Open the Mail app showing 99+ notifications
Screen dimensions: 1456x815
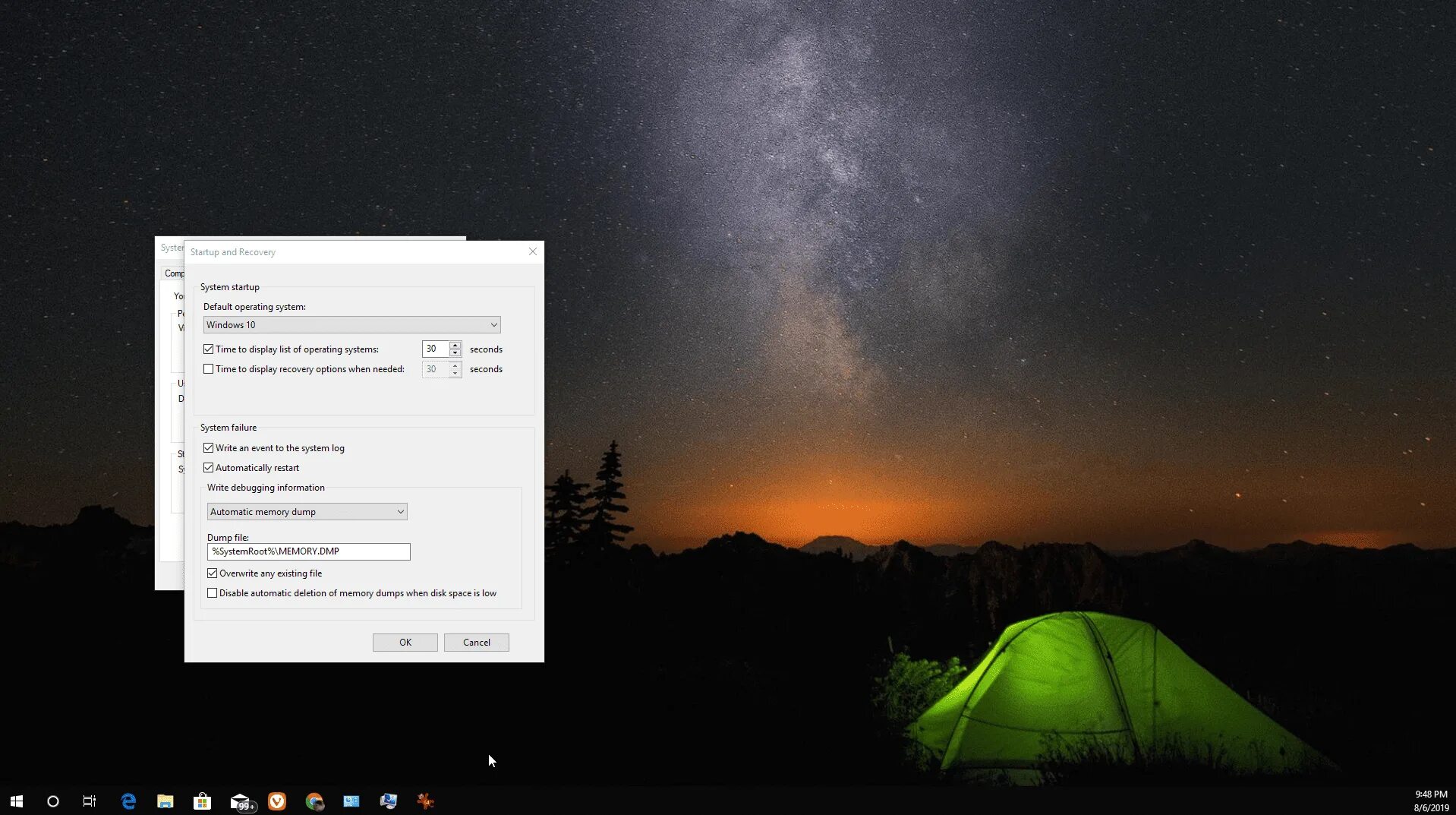241,801
